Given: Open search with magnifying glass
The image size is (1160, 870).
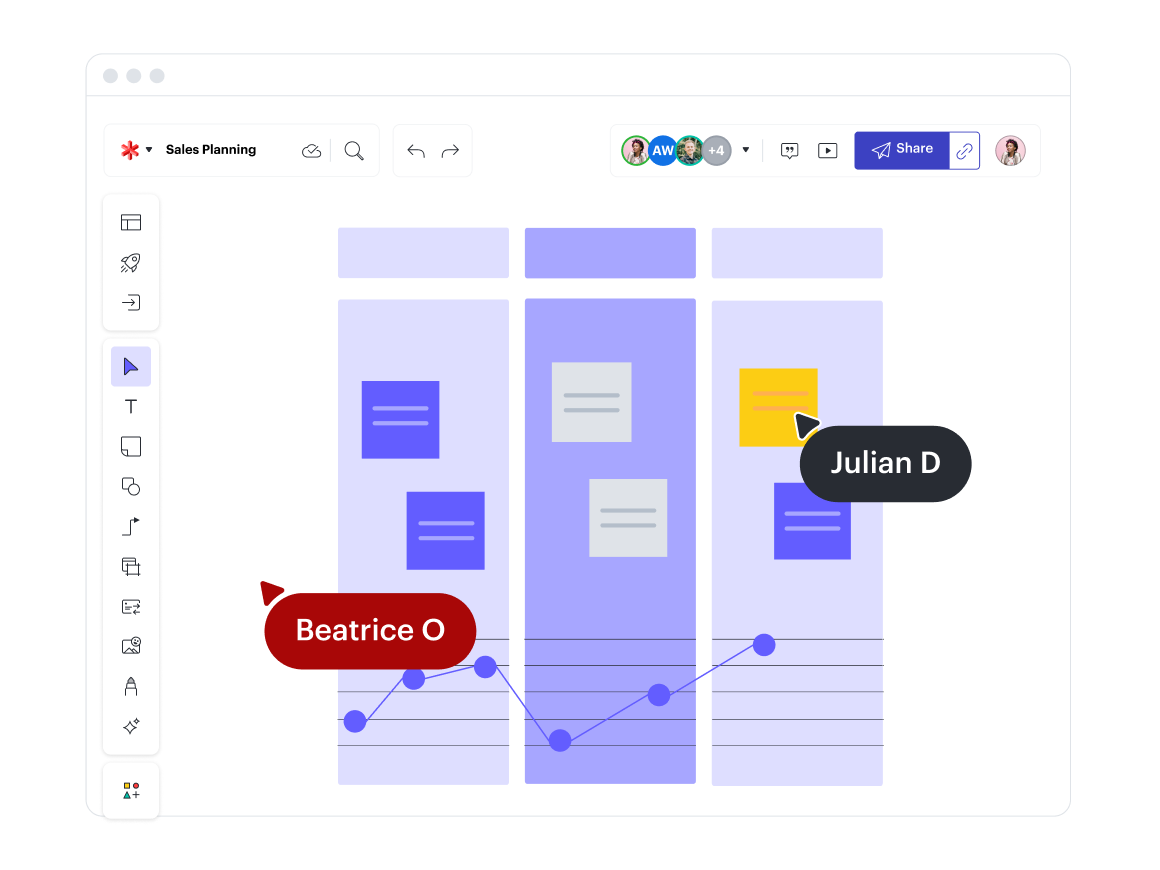Looking at the screenshot, I should 354,151.
